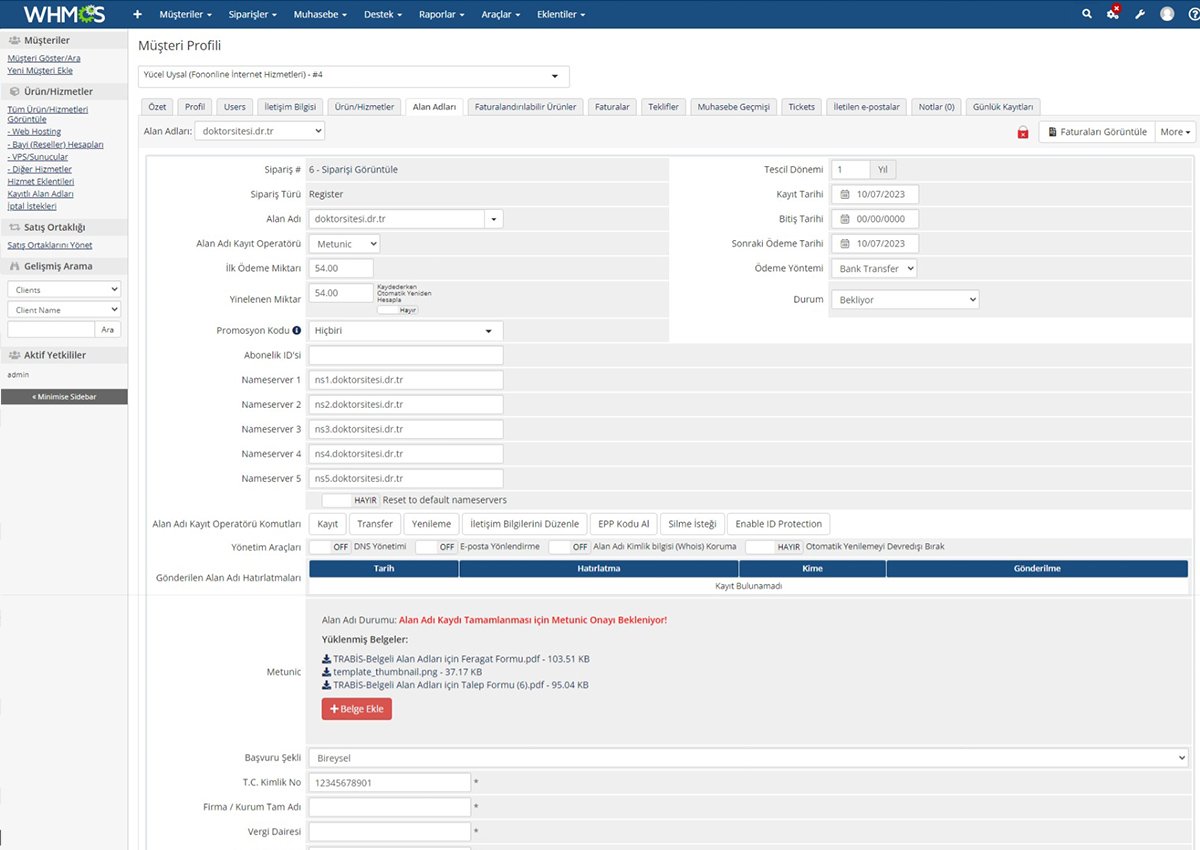
Task: Toggle Otomatik Yeniden Hesapla switch
Action: pos(397,310)
